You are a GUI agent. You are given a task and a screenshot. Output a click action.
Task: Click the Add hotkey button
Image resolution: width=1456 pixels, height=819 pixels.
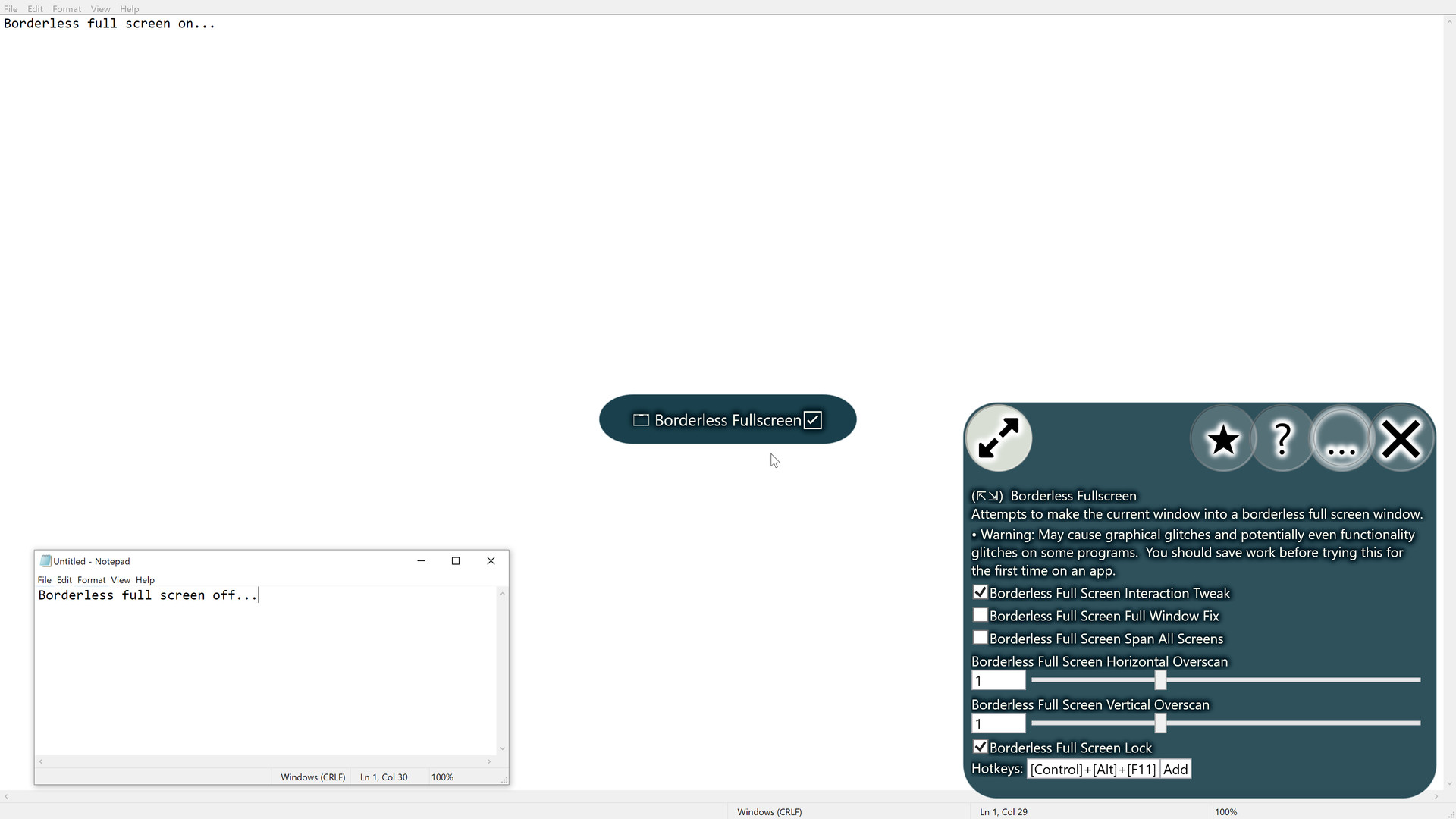coord(1175,769)
